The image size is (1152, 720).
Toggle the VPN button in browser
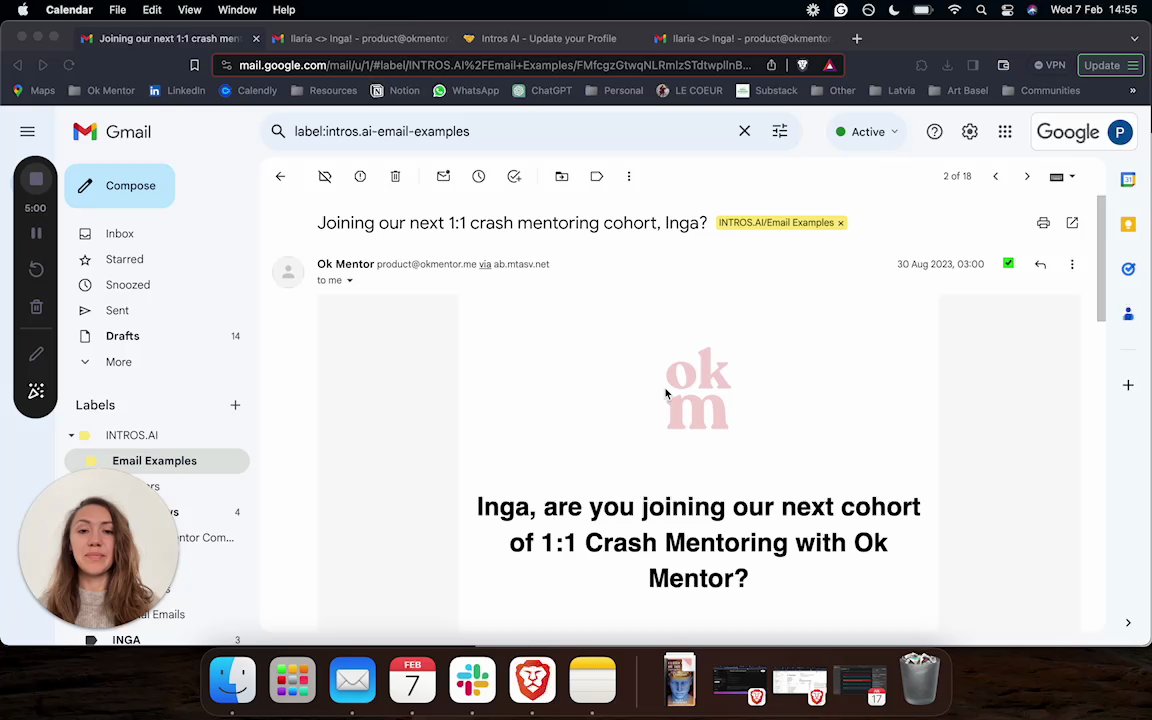point(1049,65)
